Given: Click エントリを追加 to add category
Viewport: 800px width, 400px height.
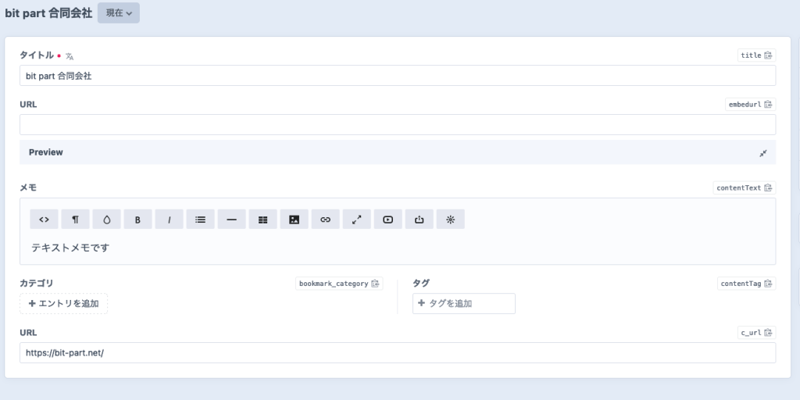Looking at the screenshot, I should (x=63, y=303).
